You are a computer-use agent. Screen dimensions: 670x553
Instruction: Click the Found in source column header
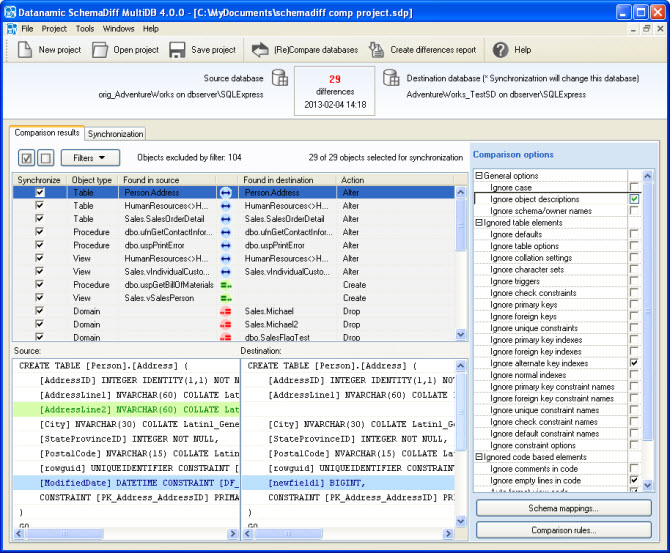167,180
